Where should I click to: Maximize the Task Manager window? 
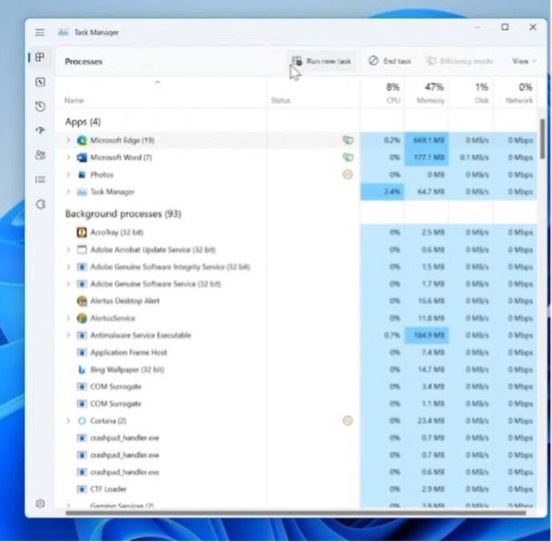(505, 27)
